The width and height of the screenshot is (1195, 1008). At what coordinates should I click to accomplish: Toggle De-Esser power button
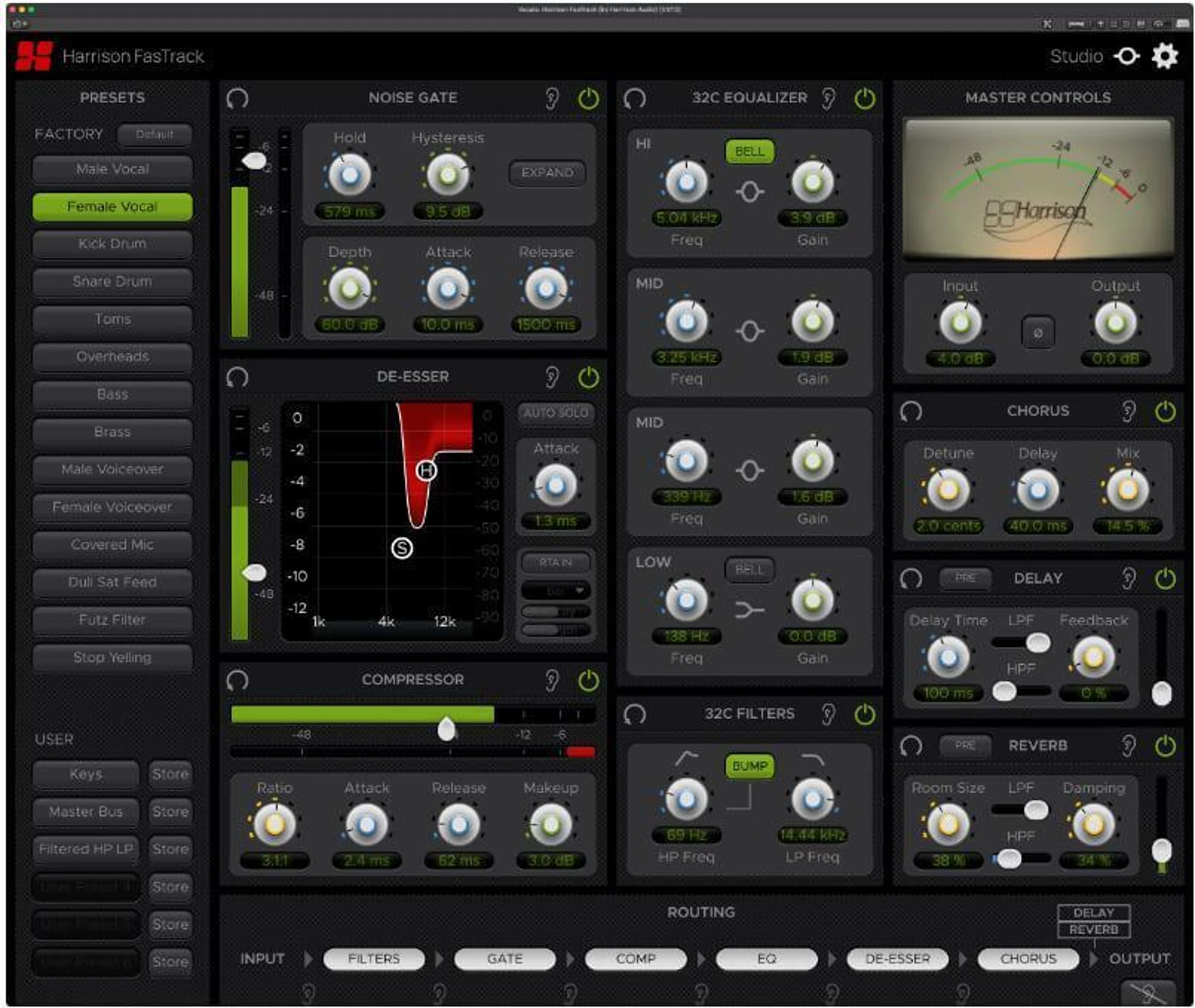(x=588, y=377)
